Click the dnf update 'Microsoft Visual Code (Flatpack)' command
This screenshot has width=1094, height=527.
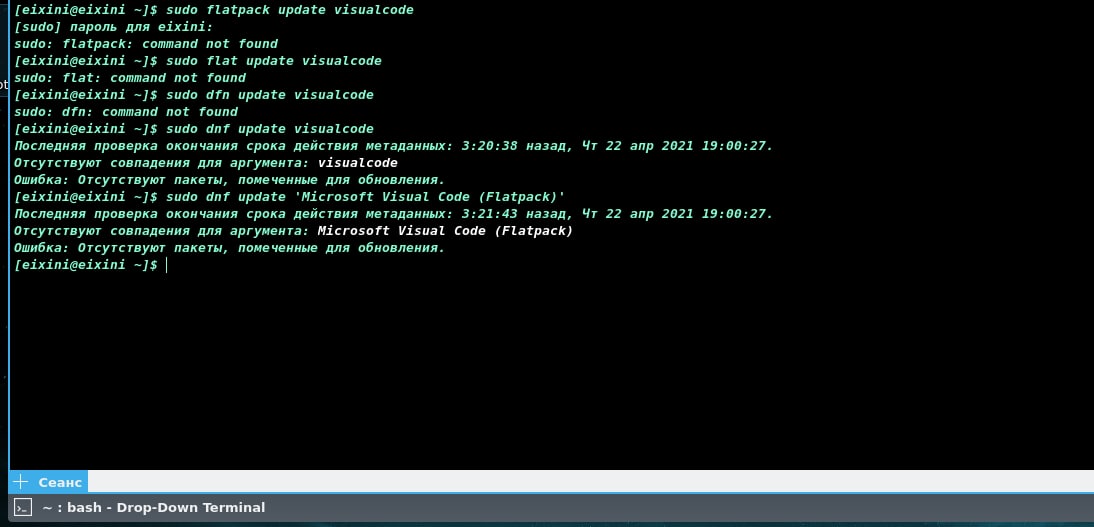290,196
